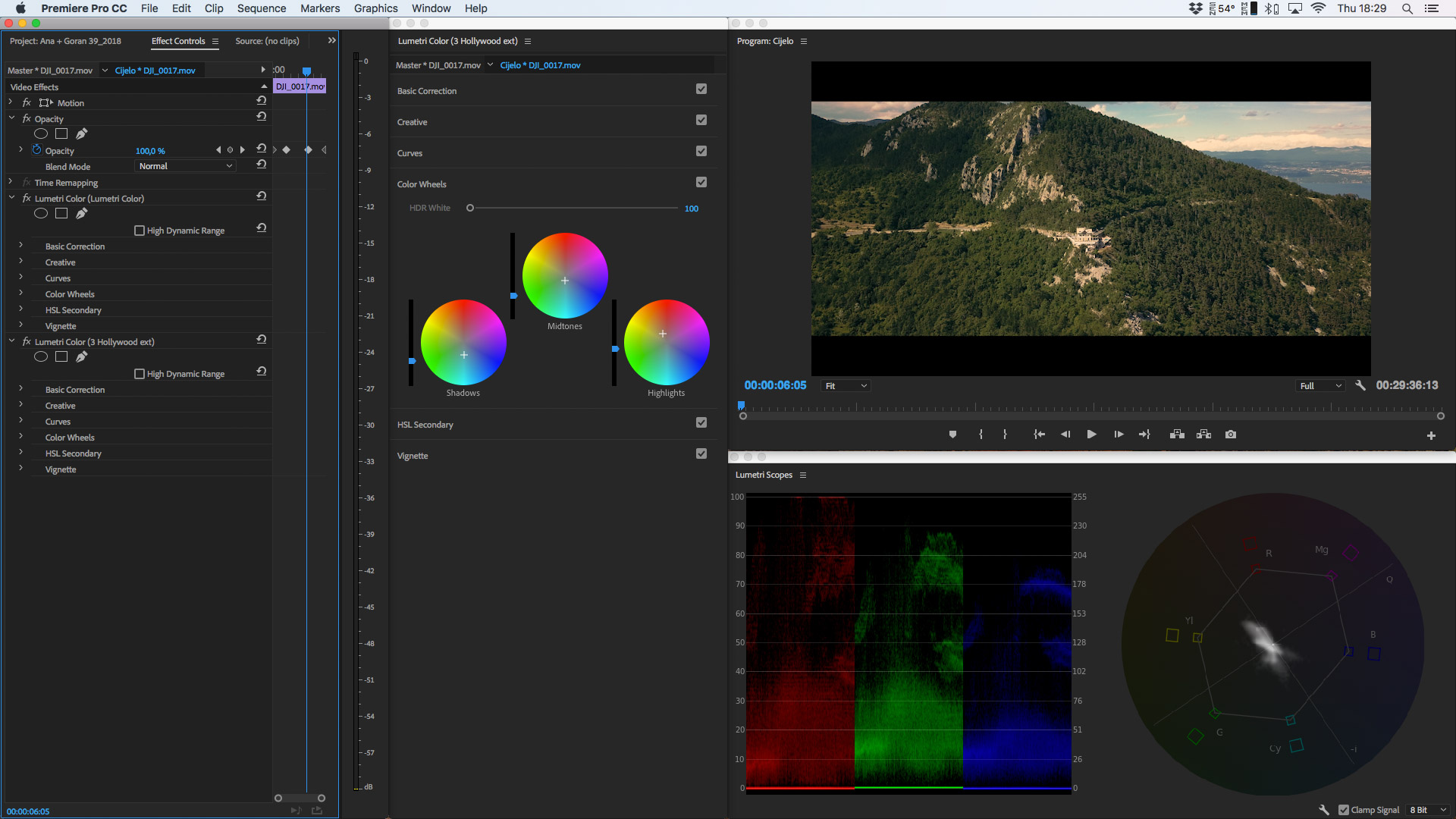1456x819 pixels.
Task: Click the Step Forward one frame button
Action: point(1118,435)
